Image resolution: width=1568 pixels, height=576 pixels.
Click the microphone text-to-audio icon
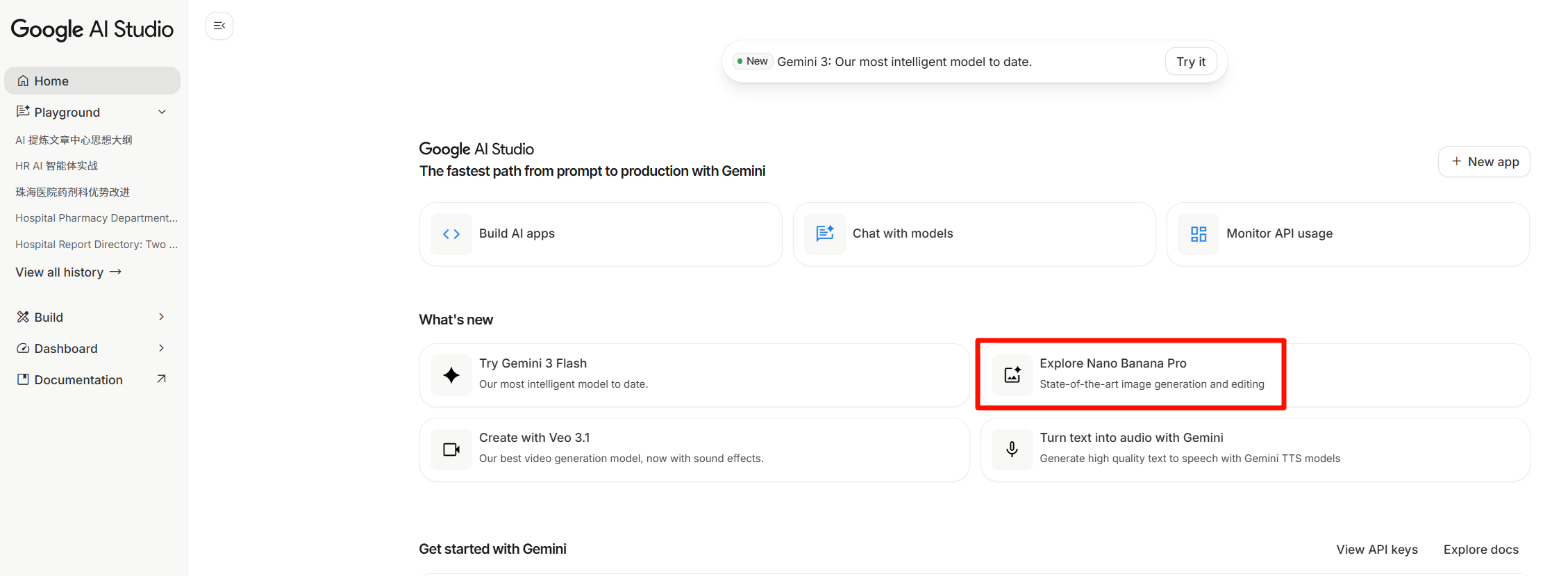[x=1012, y=450]
